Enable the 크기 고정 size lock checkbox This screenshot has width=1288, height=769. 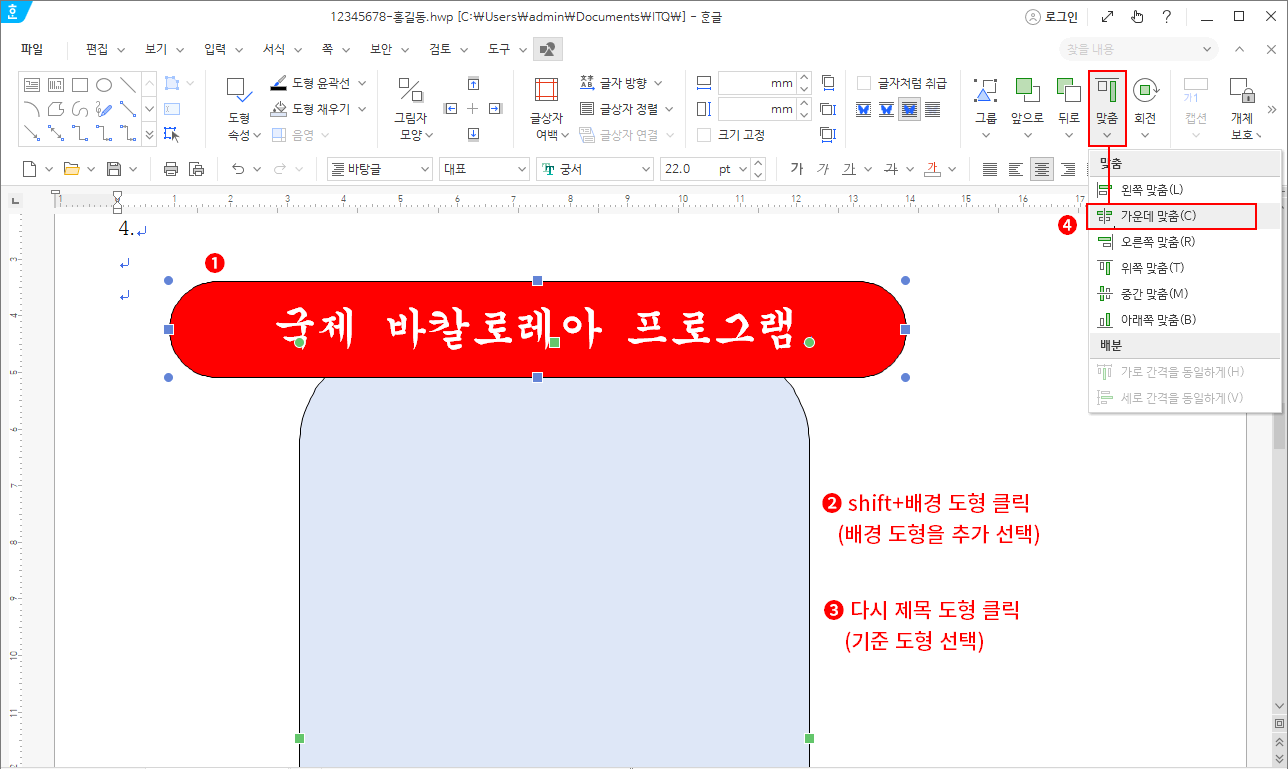pos(702,135)
